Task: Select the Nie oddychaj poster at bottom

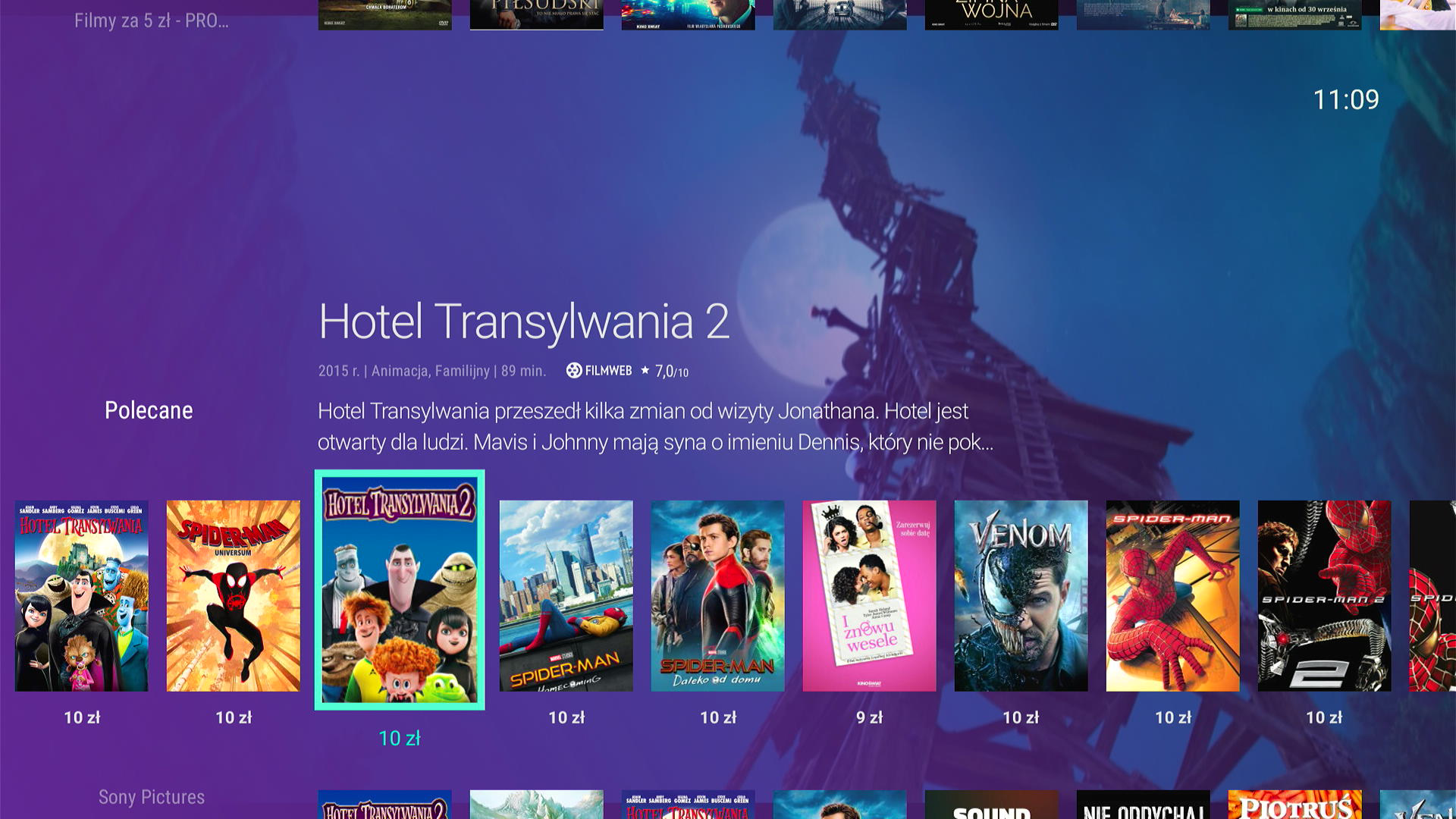Action: (1144, 805)
